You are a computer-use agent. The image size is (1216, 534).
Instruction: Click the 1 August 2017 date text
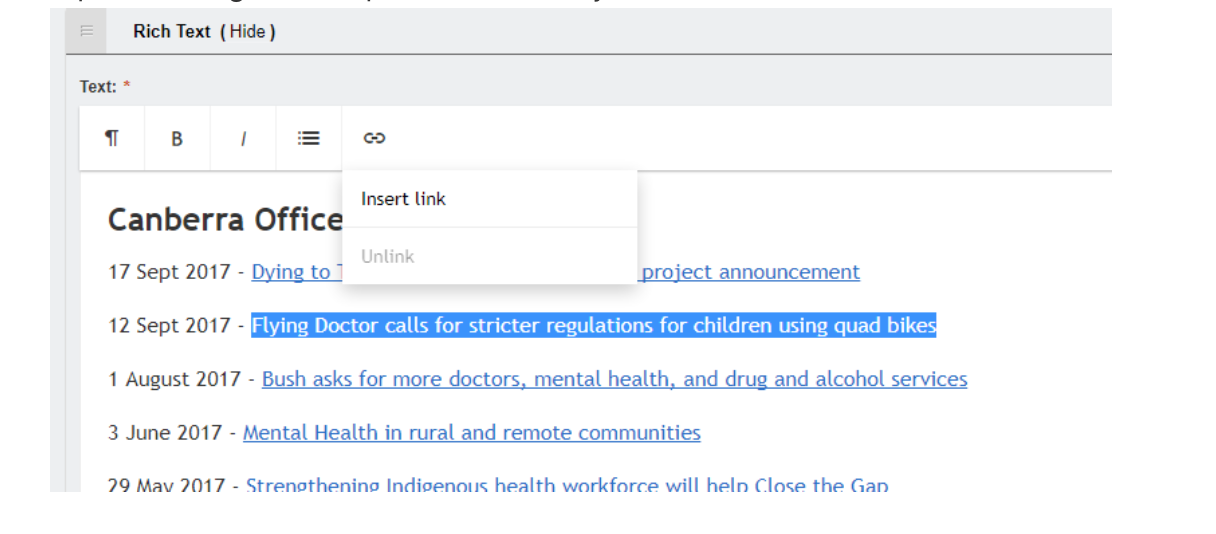point(174,380)
